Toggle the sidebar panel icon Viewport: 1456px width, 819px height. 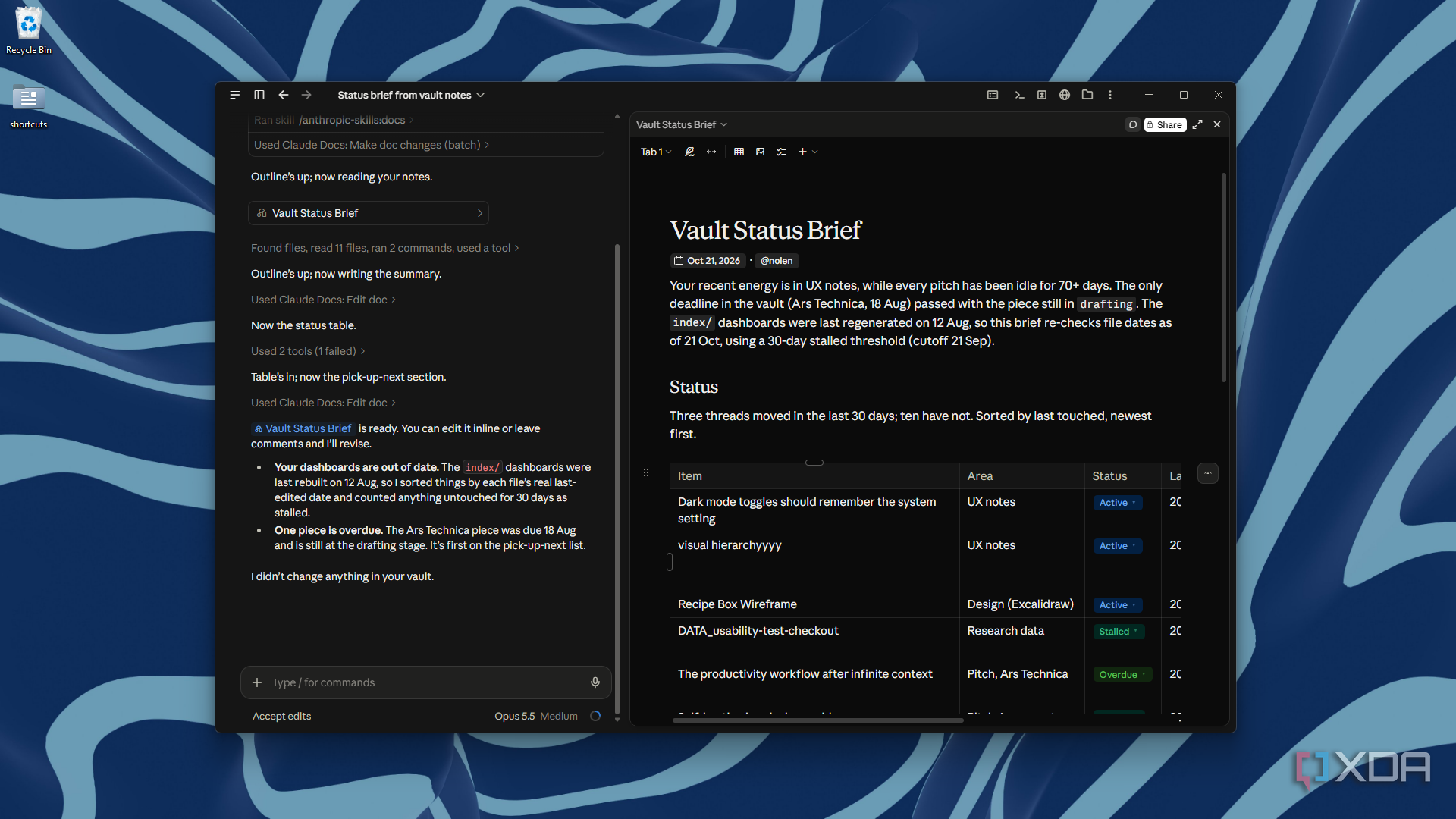[x=259, y=95]
